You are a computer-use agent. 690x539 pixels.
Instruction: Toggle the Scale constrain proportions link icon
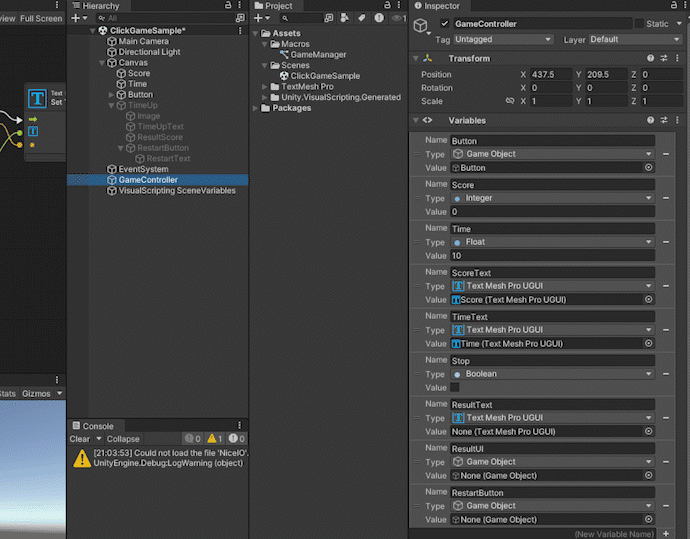pyautogui.click(x=510, y=101)
